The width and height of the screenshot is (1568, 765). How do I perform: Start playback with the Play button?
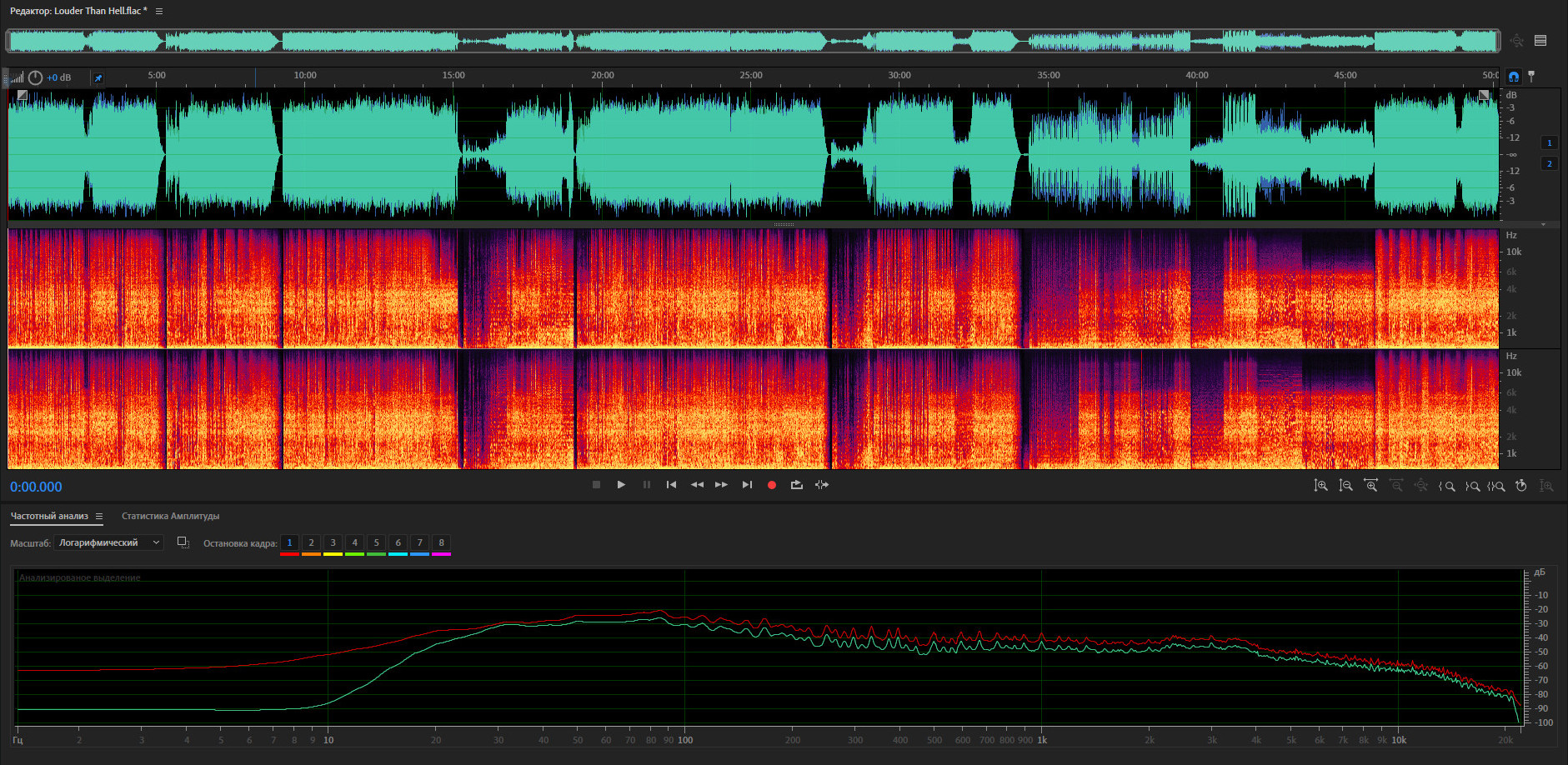621,485
